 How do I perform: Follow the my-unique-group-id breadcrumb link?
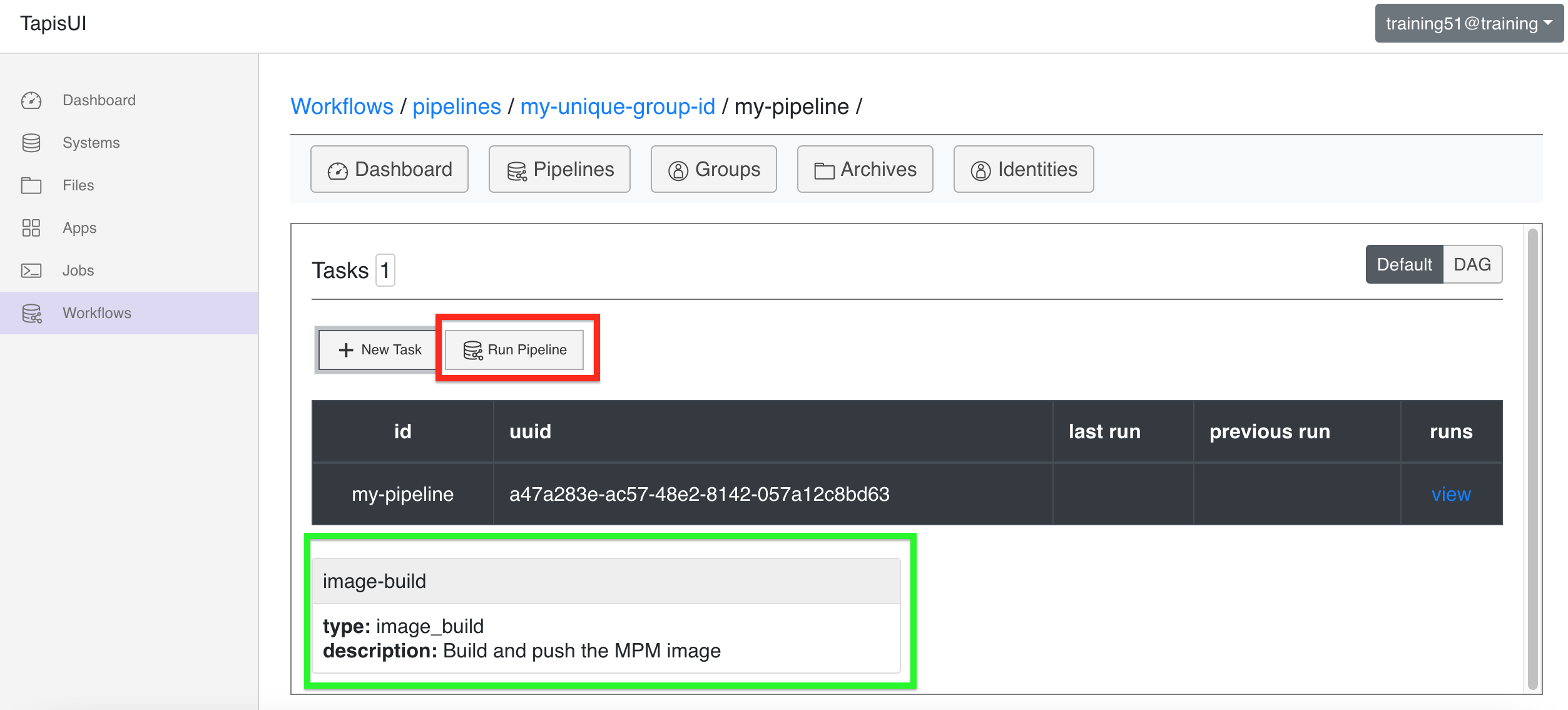[618, 106]
